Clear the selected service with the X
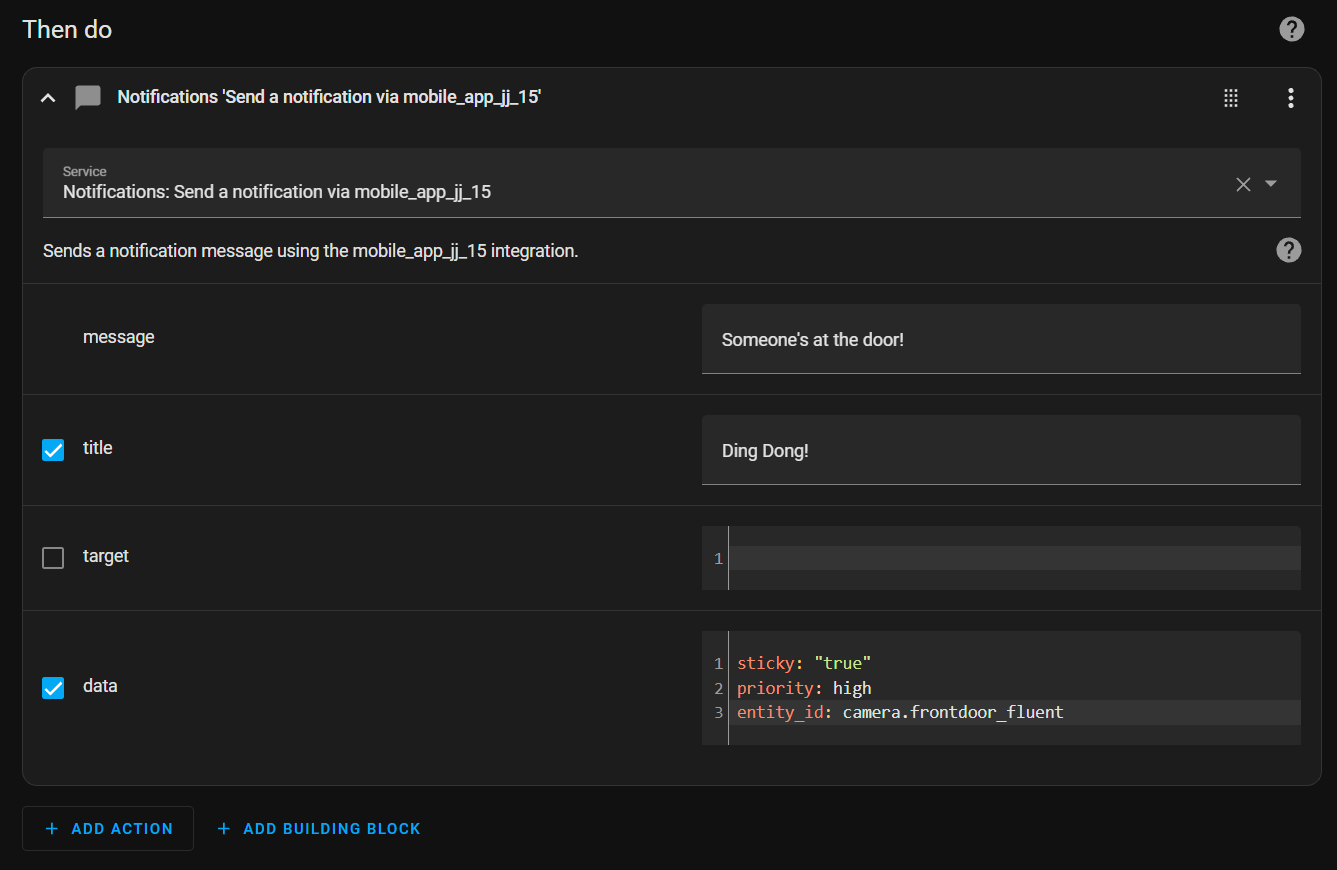Screen dimensions: 1337x870 (x=1243, y=184)
